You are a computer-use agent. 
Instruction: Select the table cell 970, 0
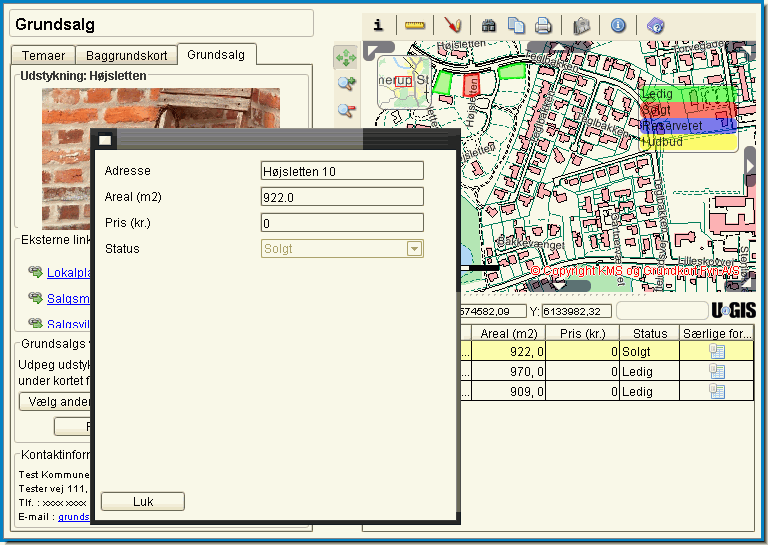pyautogui.click(x=508, y=372)
